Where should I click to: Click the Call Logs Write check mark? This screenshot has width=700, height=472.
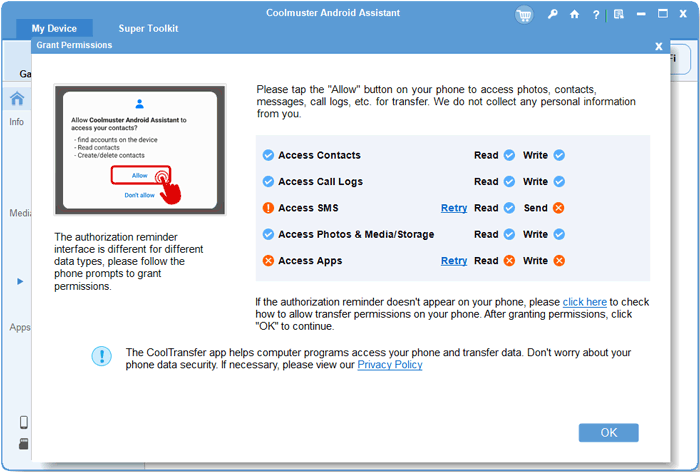coord(559,182)
